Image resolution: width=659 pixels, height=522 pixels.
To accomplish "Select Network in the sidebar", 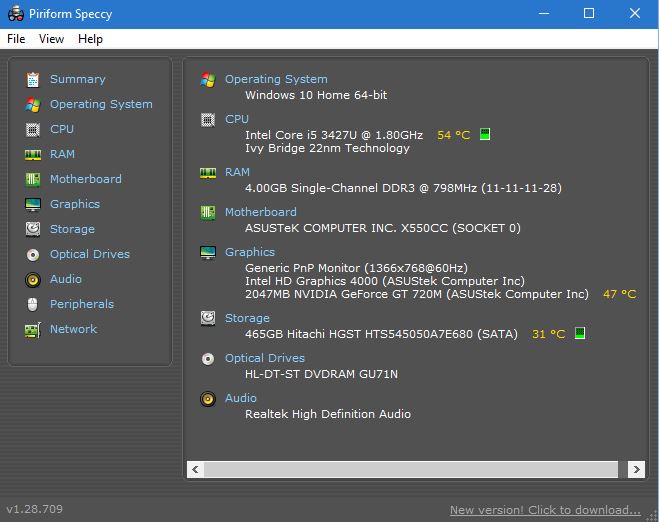I will 73,329.
